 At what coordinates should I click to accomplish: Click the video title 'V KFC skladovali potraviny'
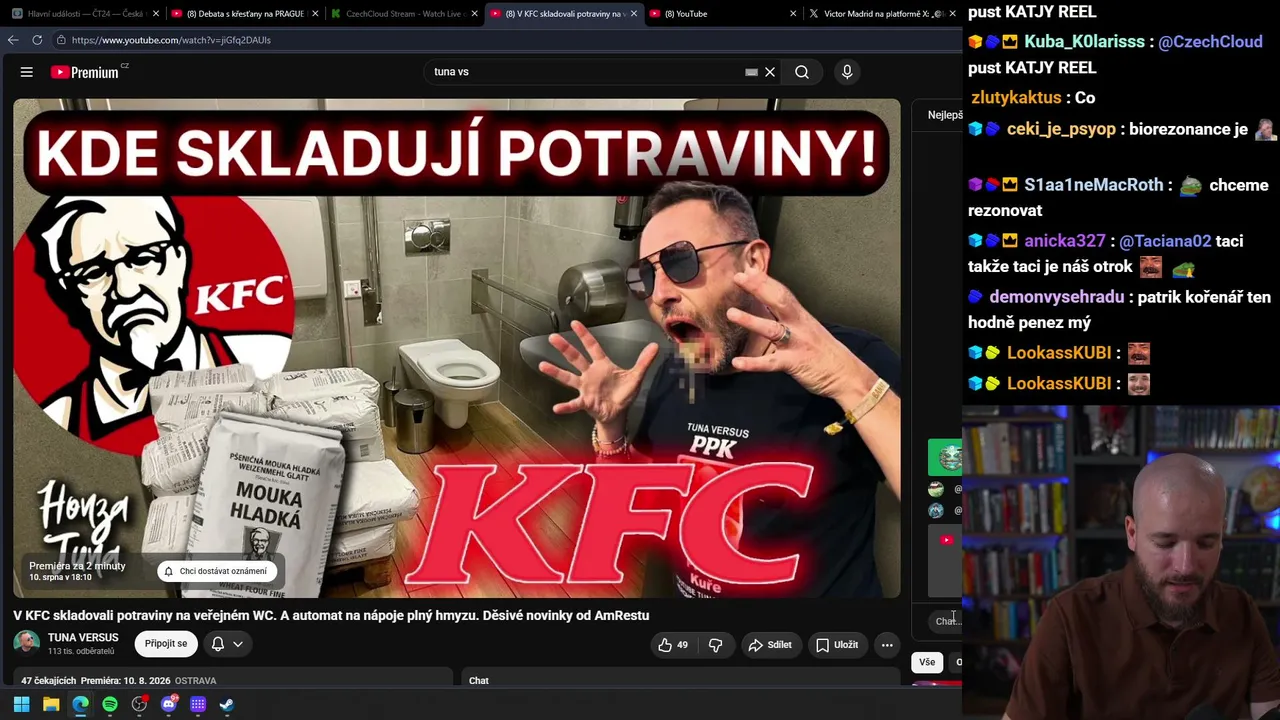tap(331, 616)
